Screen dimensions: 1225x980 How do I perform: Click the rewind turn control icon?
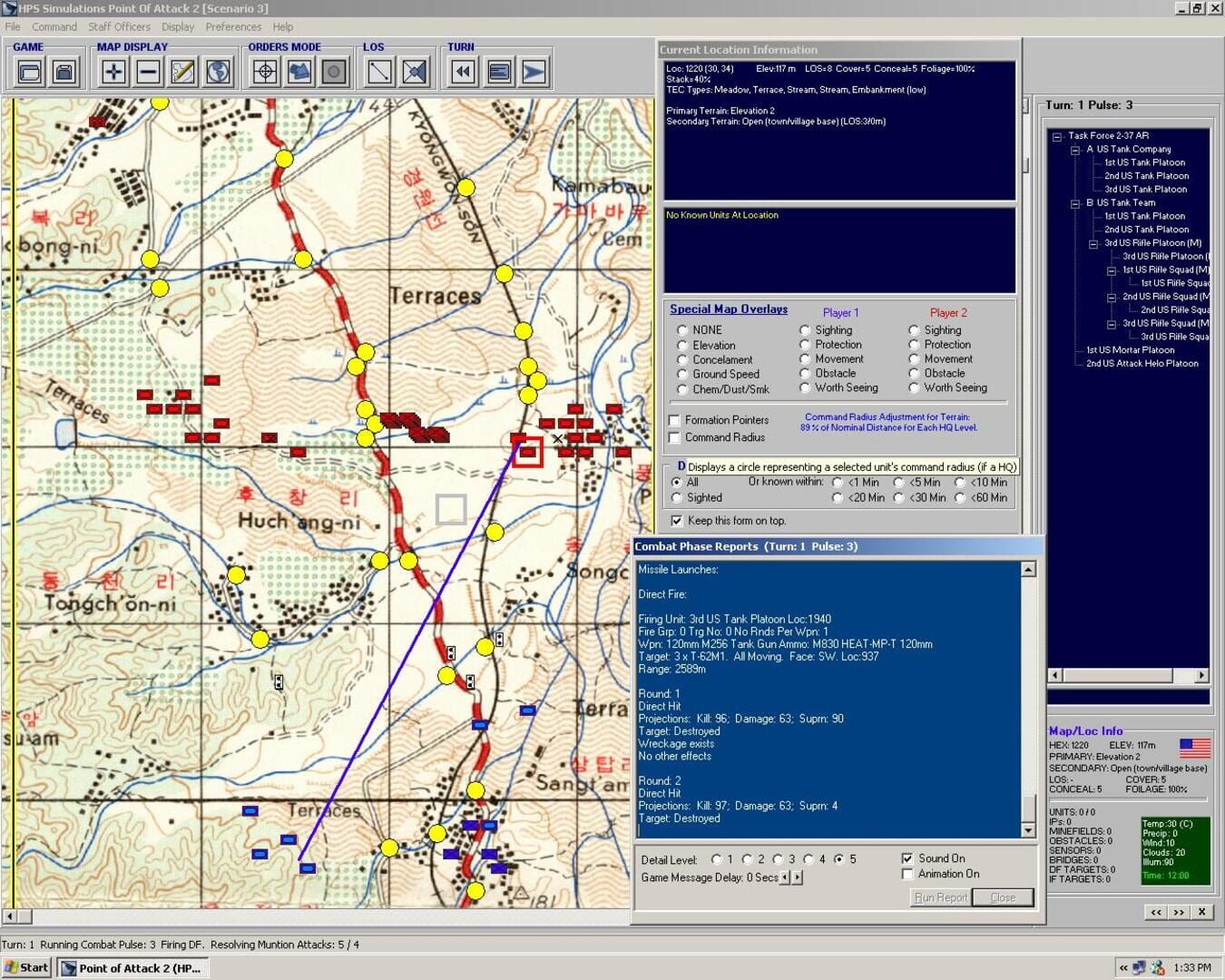[463, 69]
